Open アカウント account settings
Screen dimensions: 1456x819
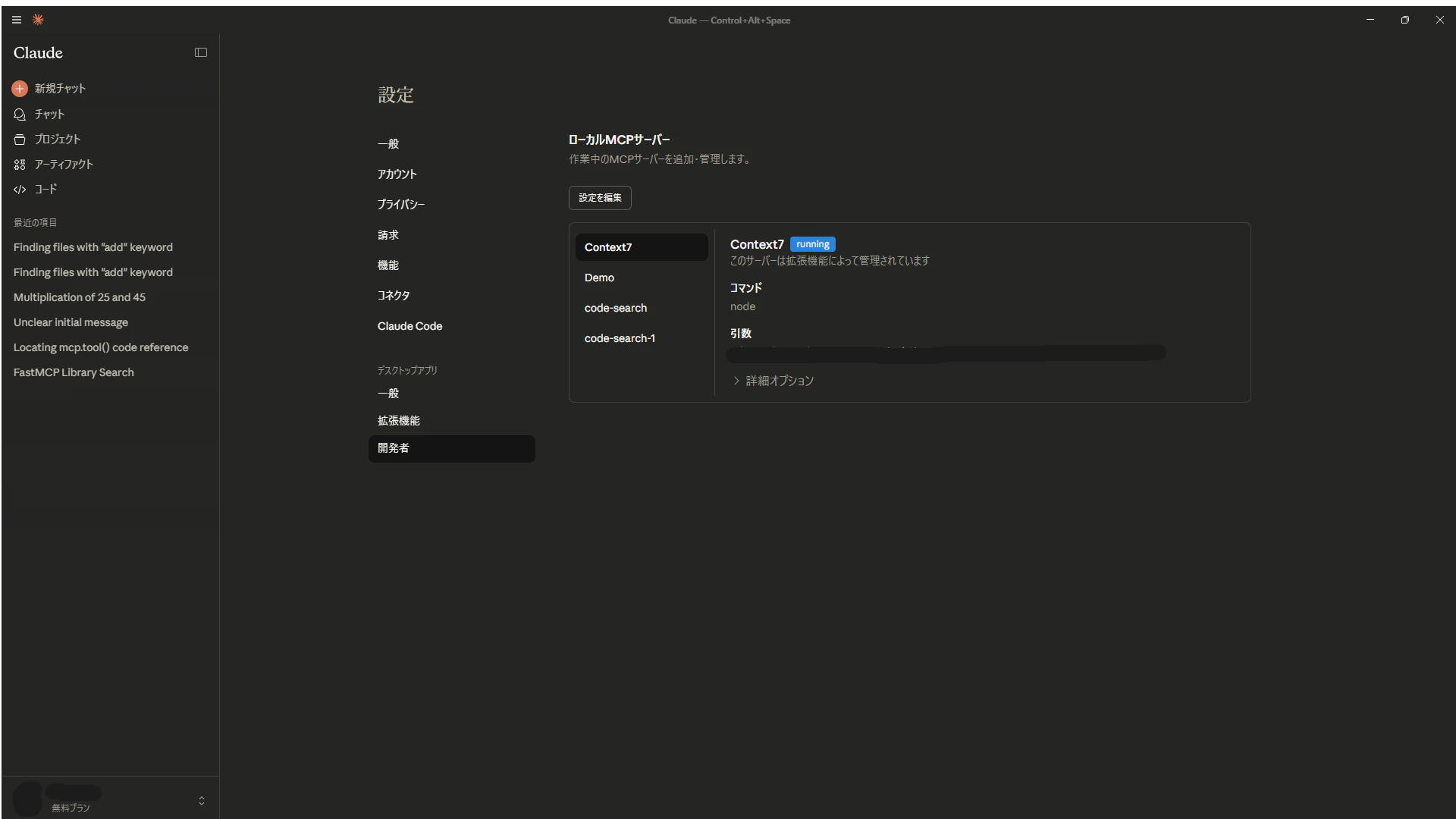pos(452,174)
